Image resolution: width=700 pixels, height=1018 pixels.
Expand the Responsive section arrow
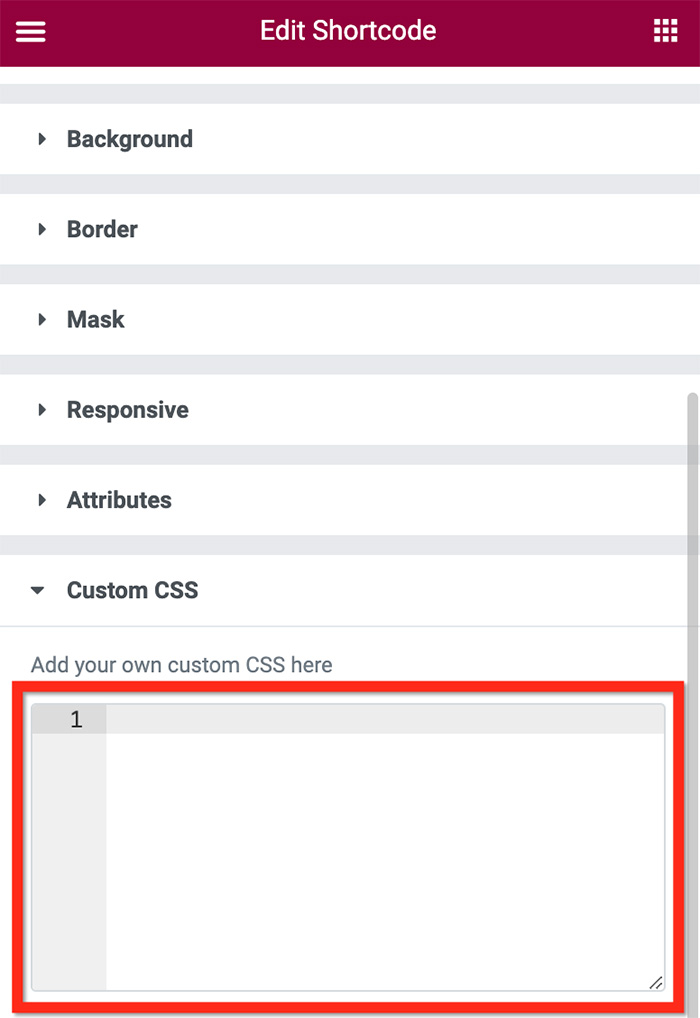42,409
